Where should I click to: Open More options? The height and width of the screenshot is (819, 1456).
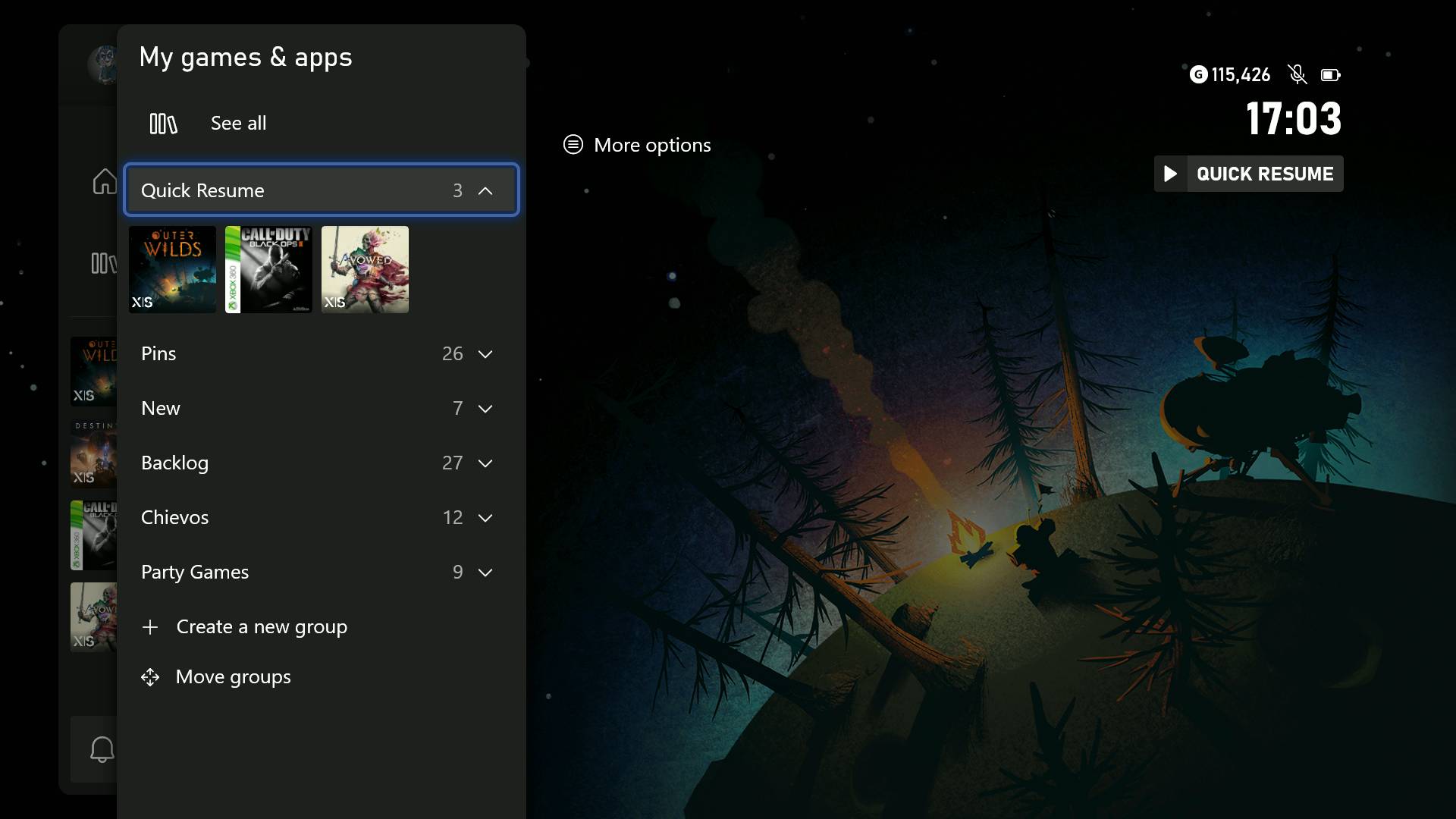pyautogui.click(x=635, y=144)
